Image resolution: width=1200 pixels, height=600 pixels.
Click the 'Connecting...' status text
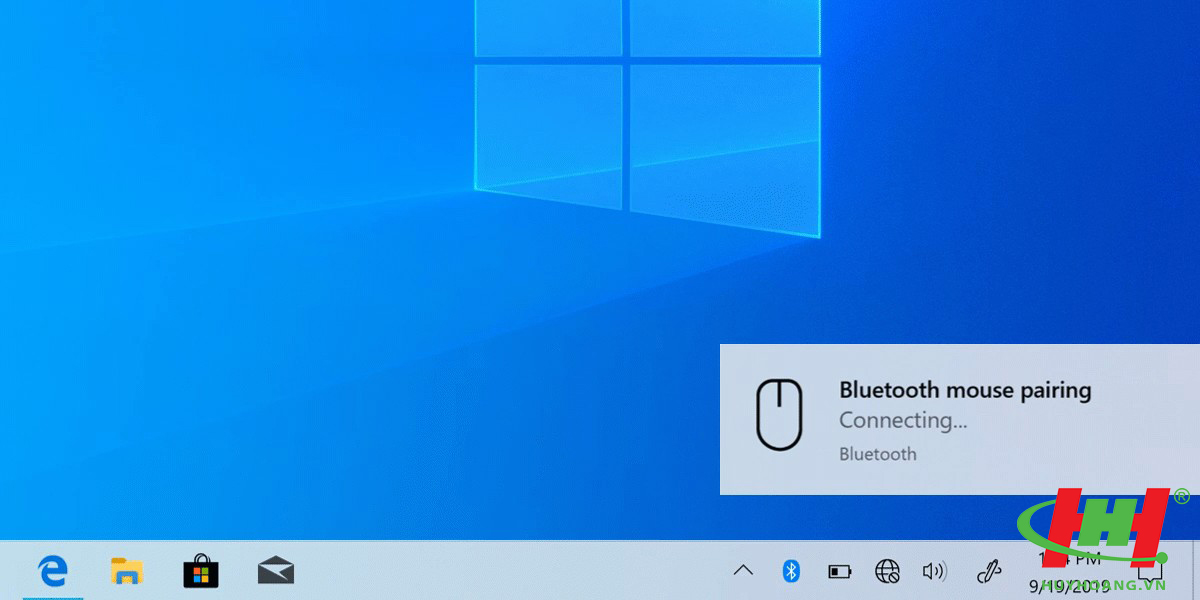coord(903,421)
